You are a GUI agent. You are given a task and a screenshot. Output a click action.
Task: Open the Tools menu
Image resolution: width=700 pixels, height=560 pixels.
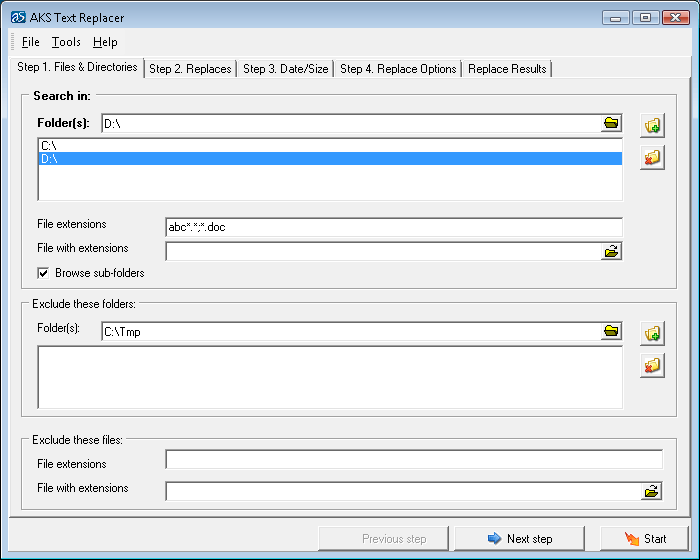[66, 42]
